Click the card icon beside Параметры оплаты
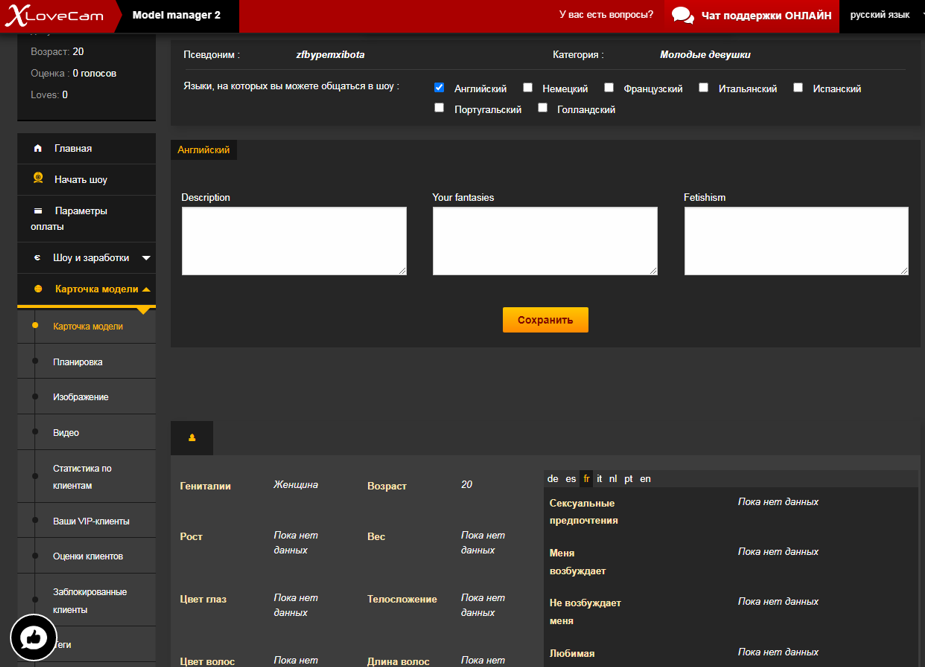Screen dimensions: 925x667 [38, 211]
